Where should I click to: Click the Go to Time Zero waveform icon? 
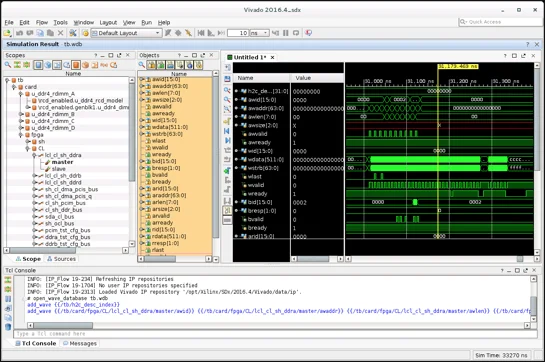(227, 131)
